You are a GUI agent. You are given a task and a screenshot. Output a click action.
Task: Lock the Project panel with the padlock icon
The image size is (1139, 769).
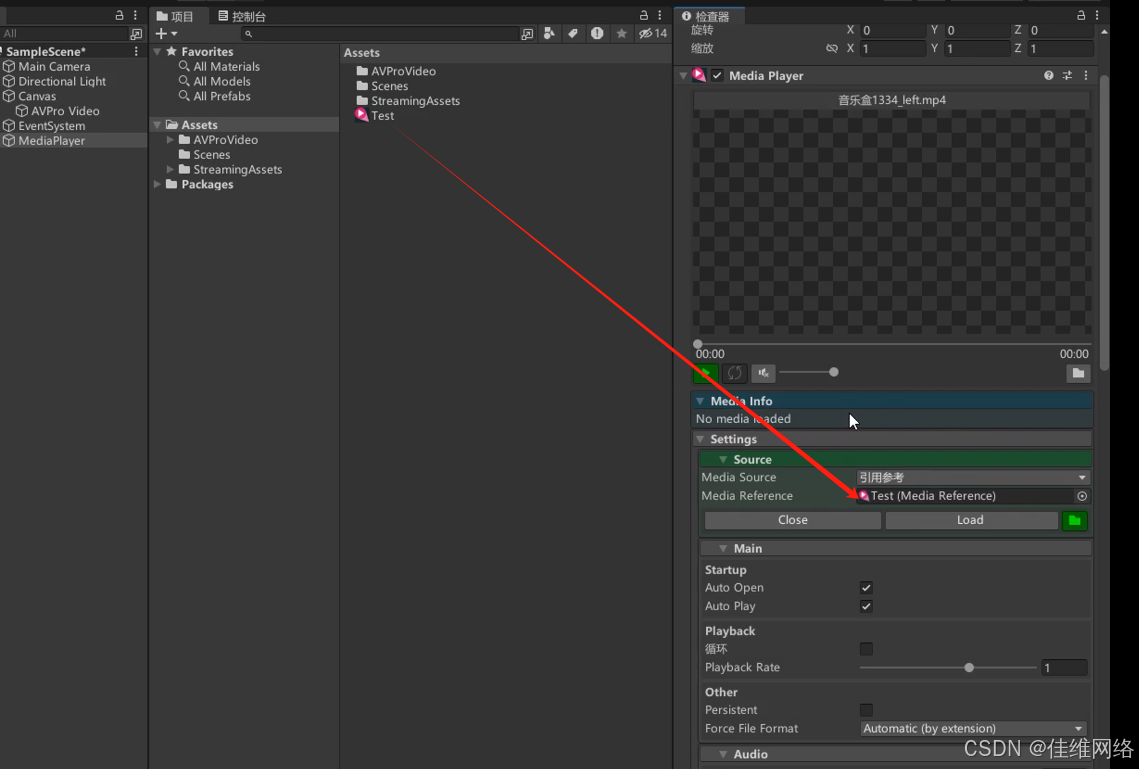pos(644,15)
